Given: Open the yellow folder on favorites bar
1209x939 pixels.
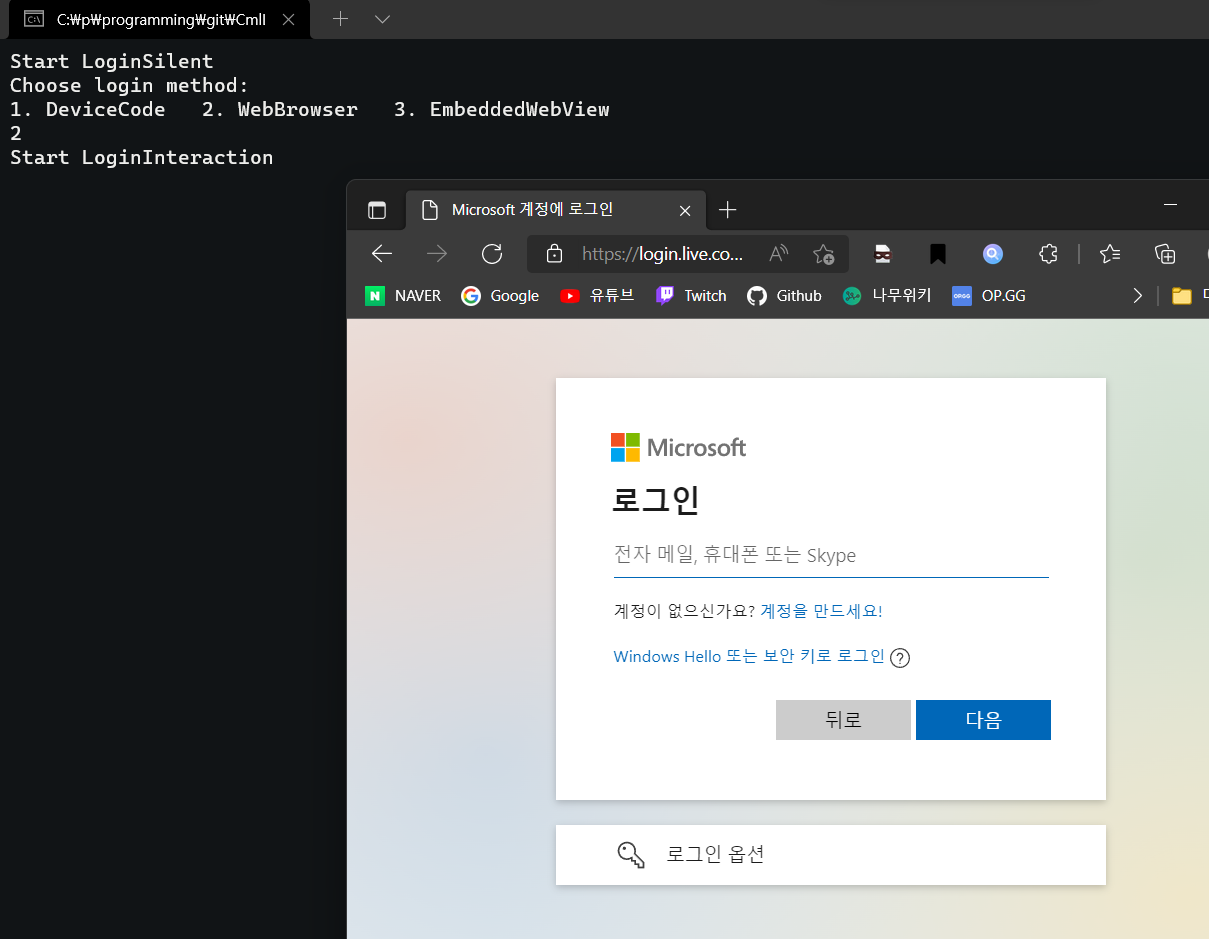Looking at the screenshot, I should pyautogui.click(x=1182, y=296).
